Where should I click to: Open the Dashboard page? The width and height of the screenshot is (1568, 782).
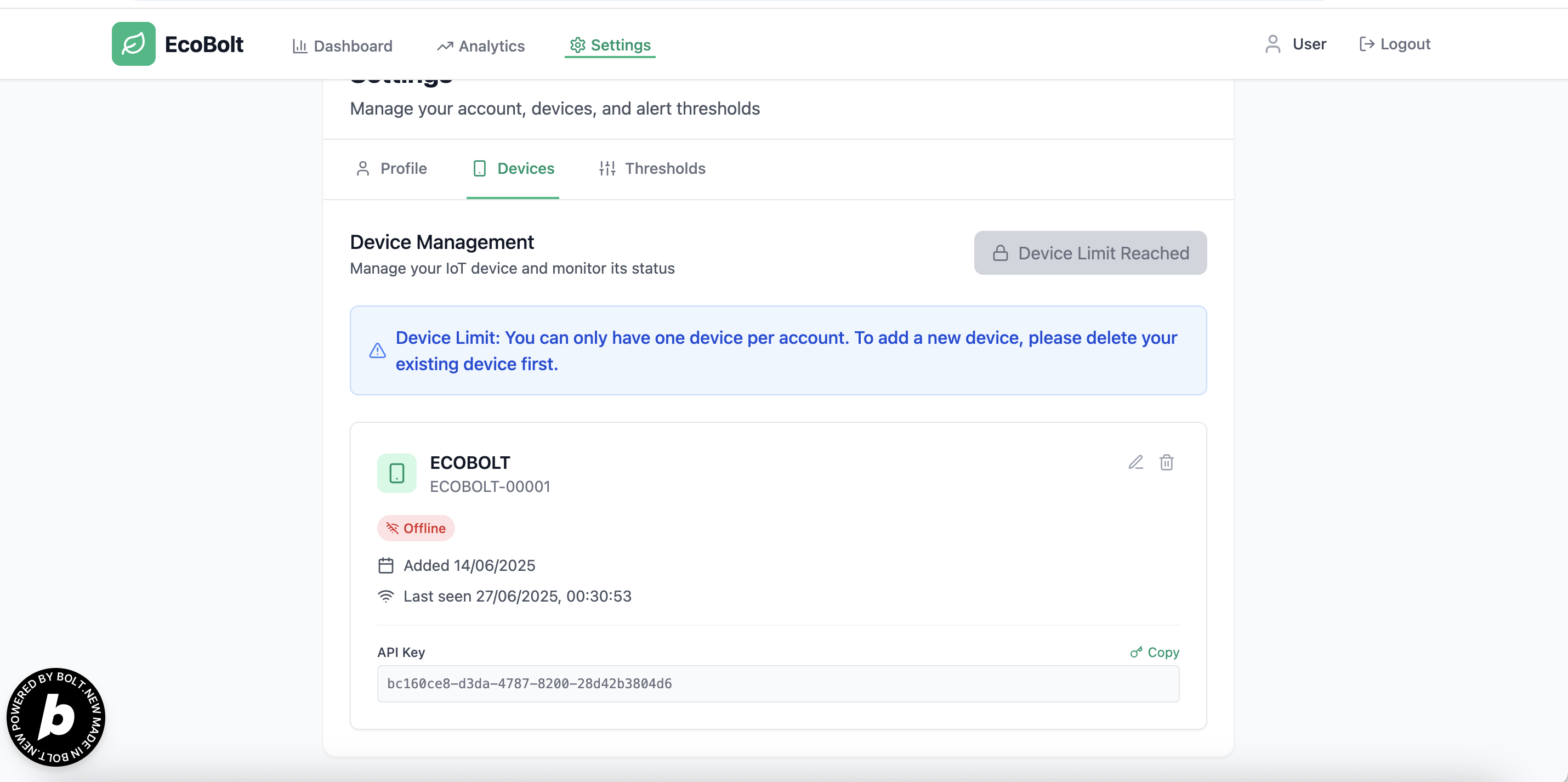(342, 46)
